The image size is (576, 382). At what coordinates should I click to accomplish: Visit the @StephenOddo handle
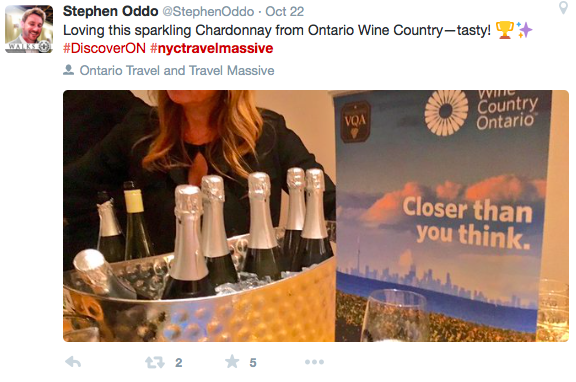208,11
